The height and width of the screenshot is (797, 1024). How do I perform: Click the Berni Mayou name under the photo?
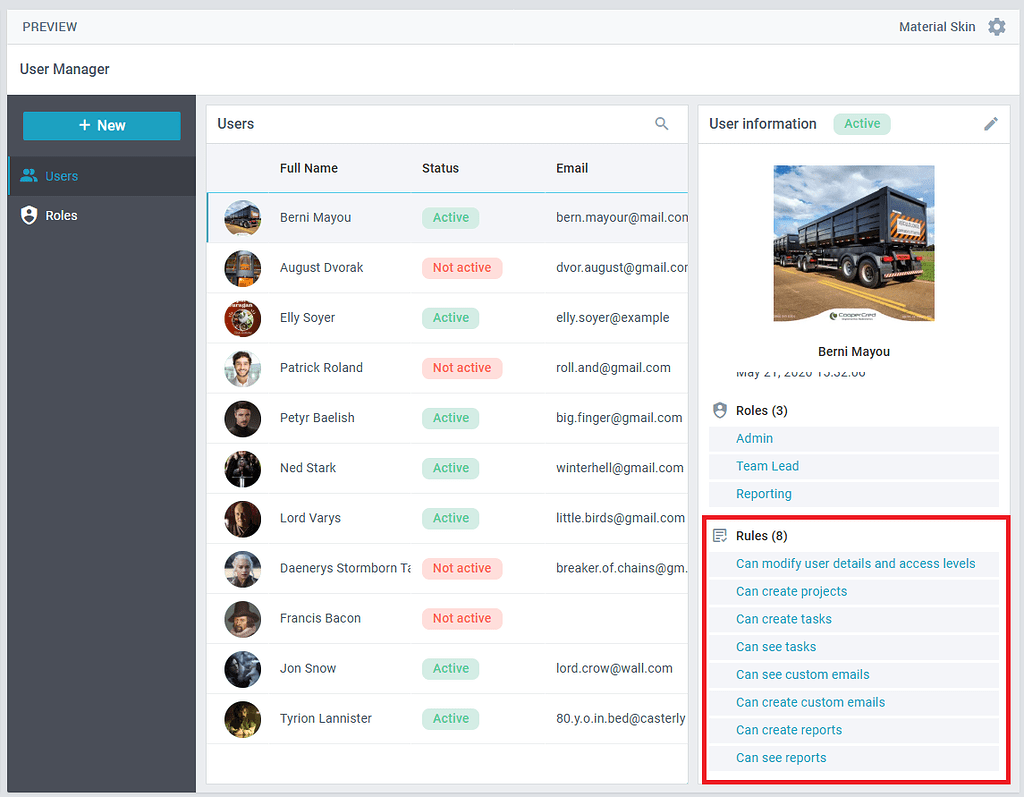pyautogui.click(x=854, y=351)
